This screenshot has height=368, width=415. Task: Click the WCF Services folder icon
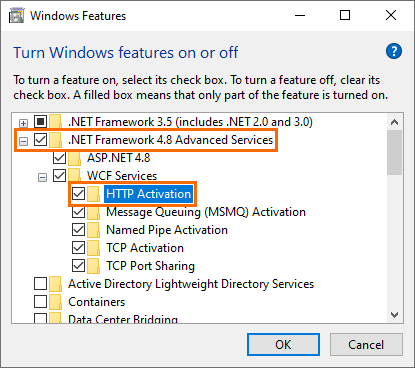tap(75, 176)
